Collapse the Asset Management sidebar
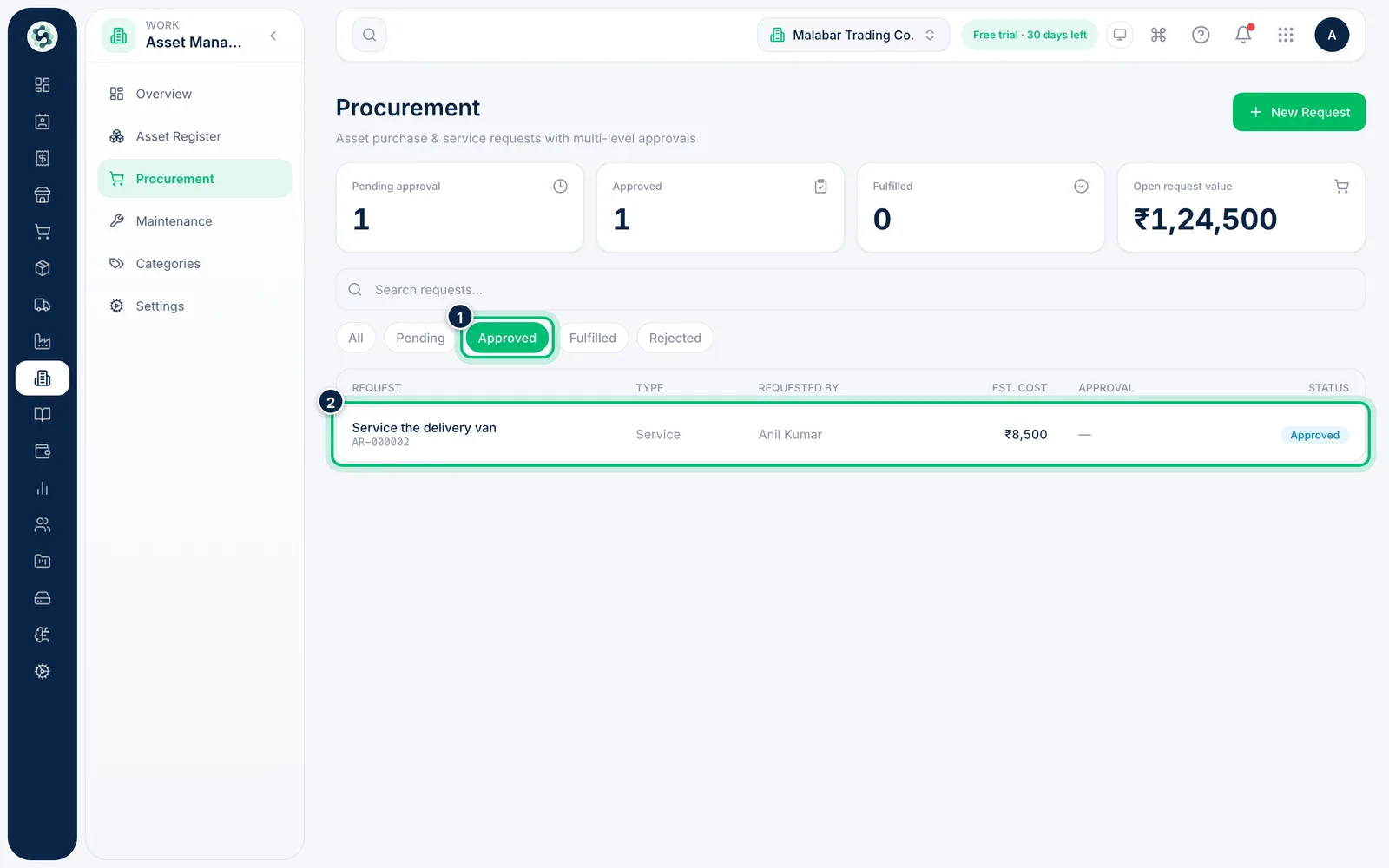This screenshot has height=868, width=1389. click(273, 36)
